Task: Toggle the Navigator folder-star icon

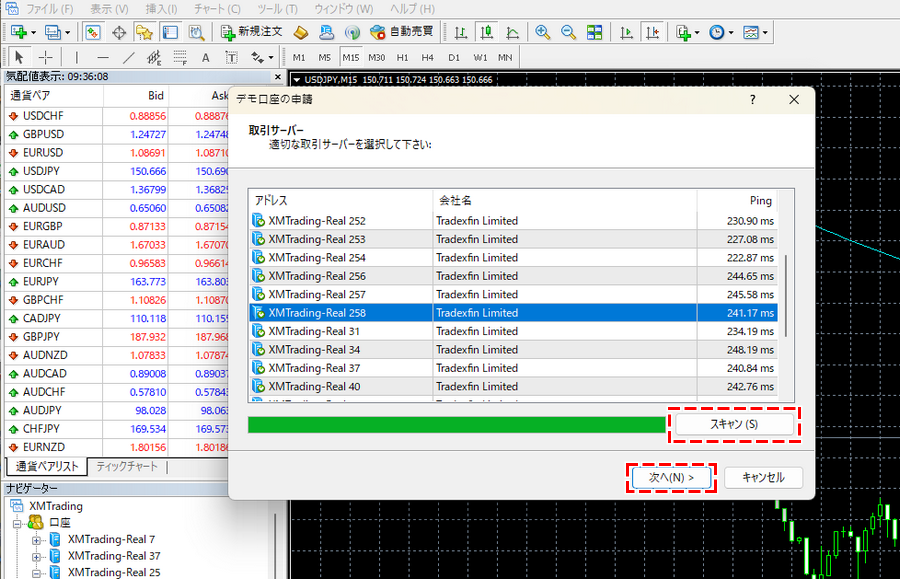Action: click(x=144, y=32)
